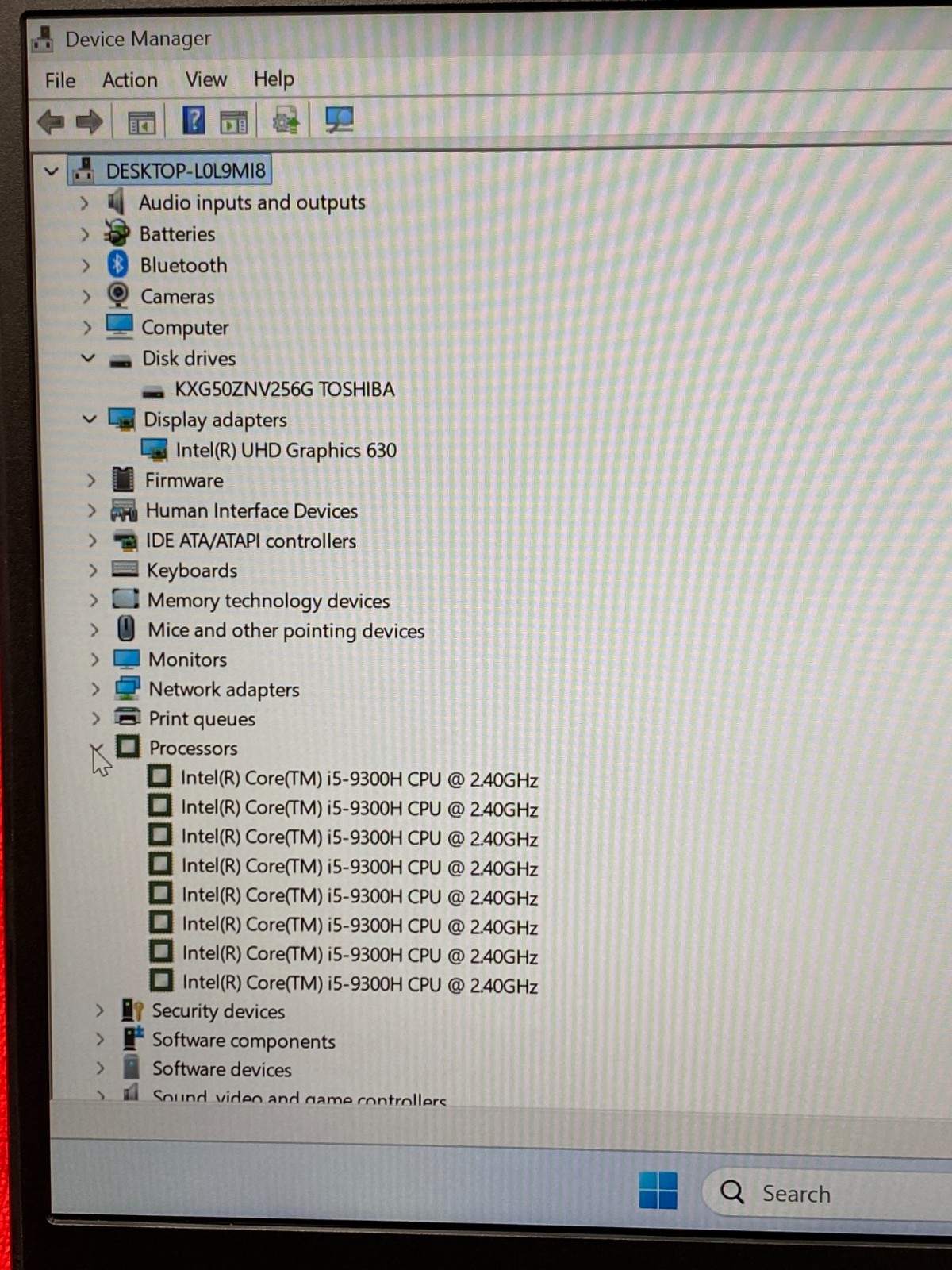Click Scan for hardware changes icon
952x1270 pixels.
click(x=340, y=120)
